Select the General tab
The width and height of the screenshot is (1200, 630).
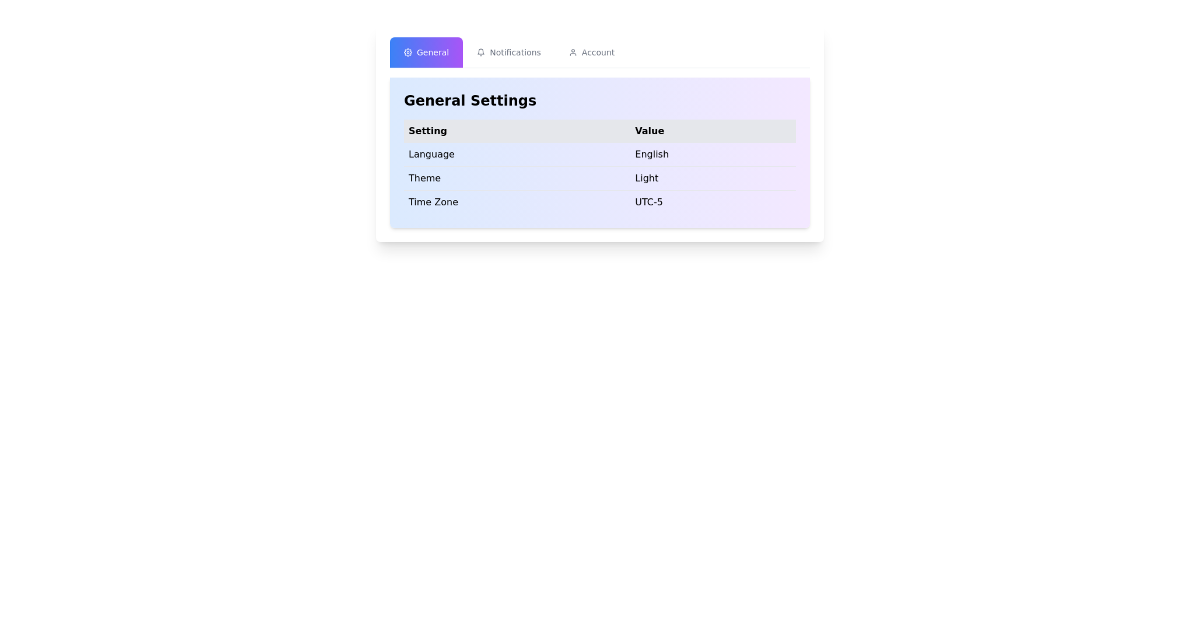pyautogui.click(x=426, y=52)
